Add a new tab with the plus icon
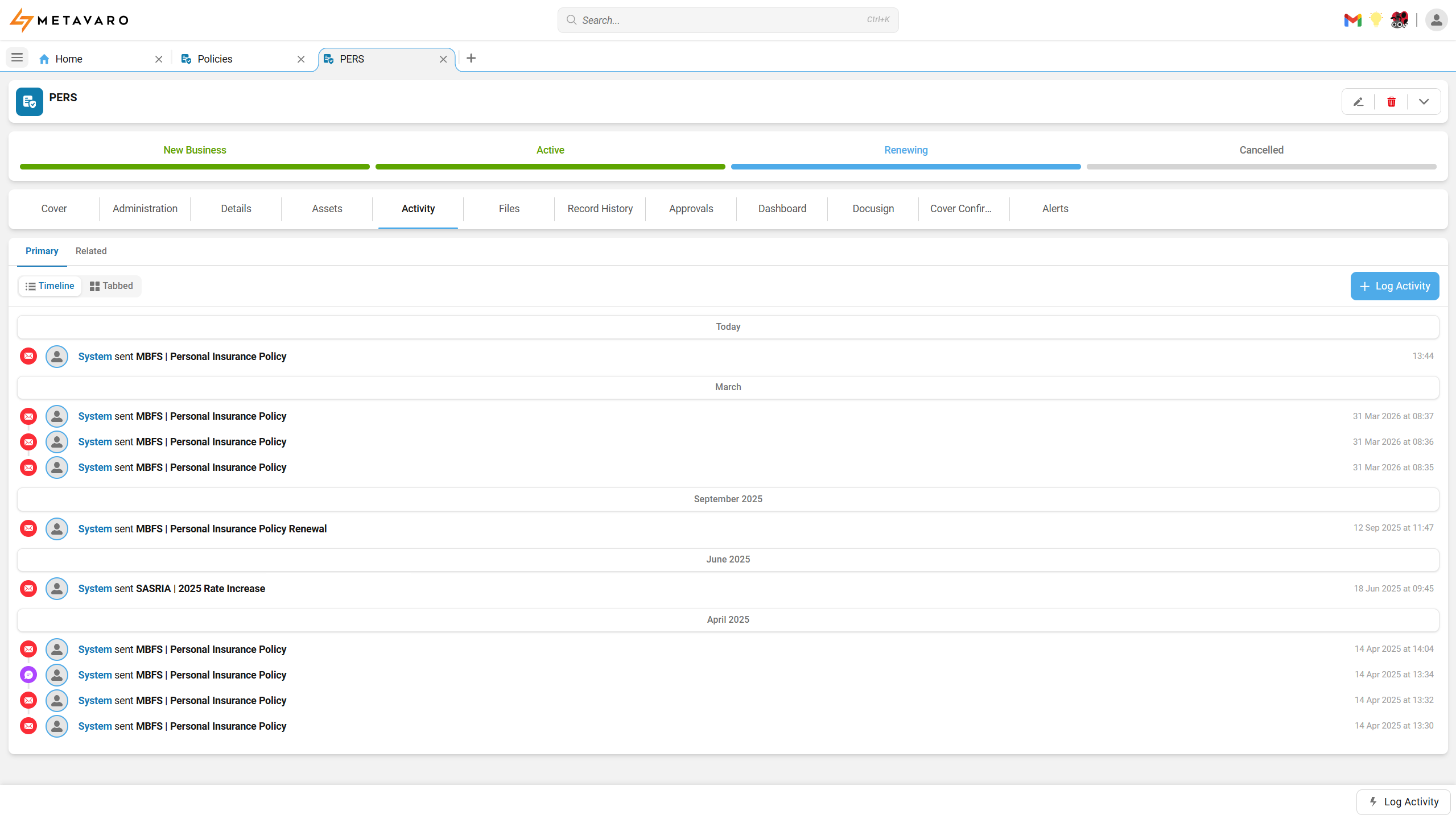Viewport: 1456px width, 819px height. (471, 58)
